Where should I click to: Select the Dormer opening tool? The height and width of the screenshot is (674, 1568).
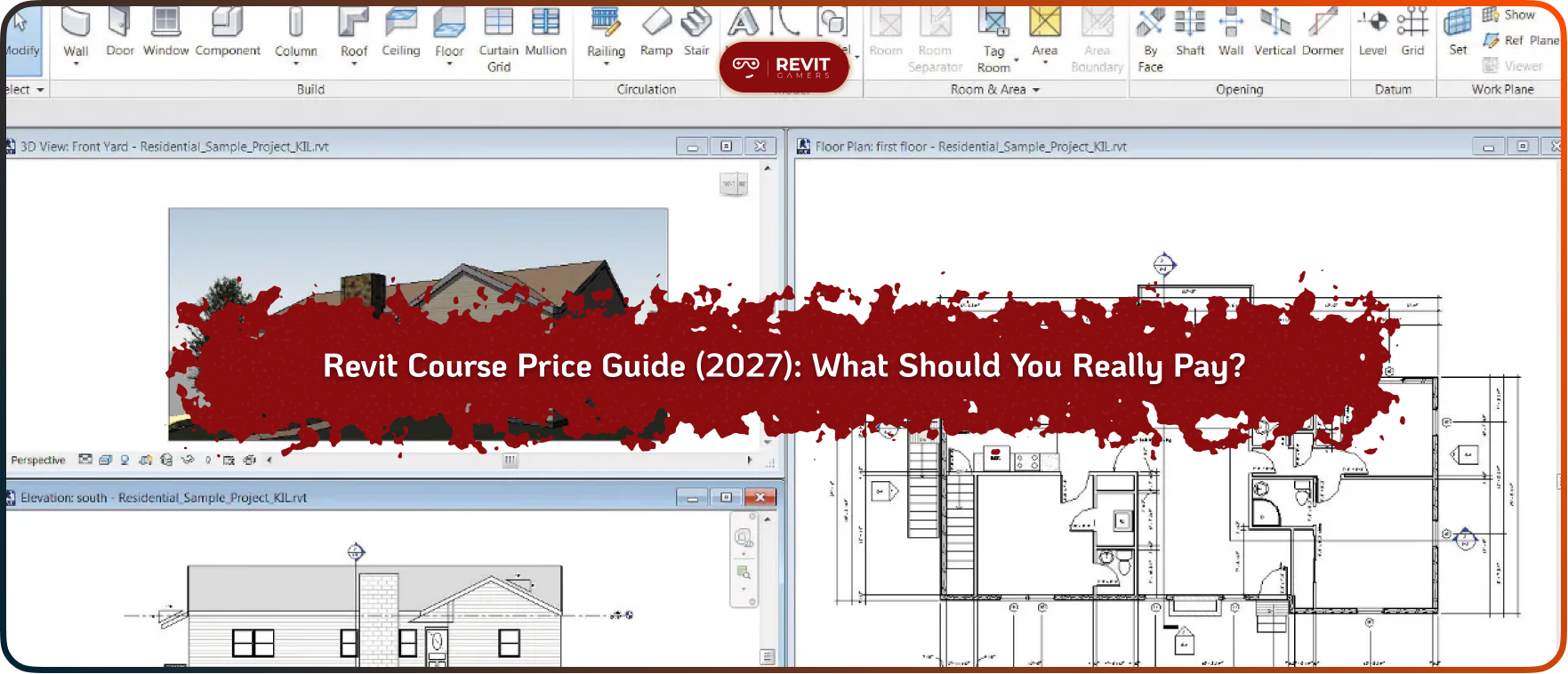(x=1323, y=32)
